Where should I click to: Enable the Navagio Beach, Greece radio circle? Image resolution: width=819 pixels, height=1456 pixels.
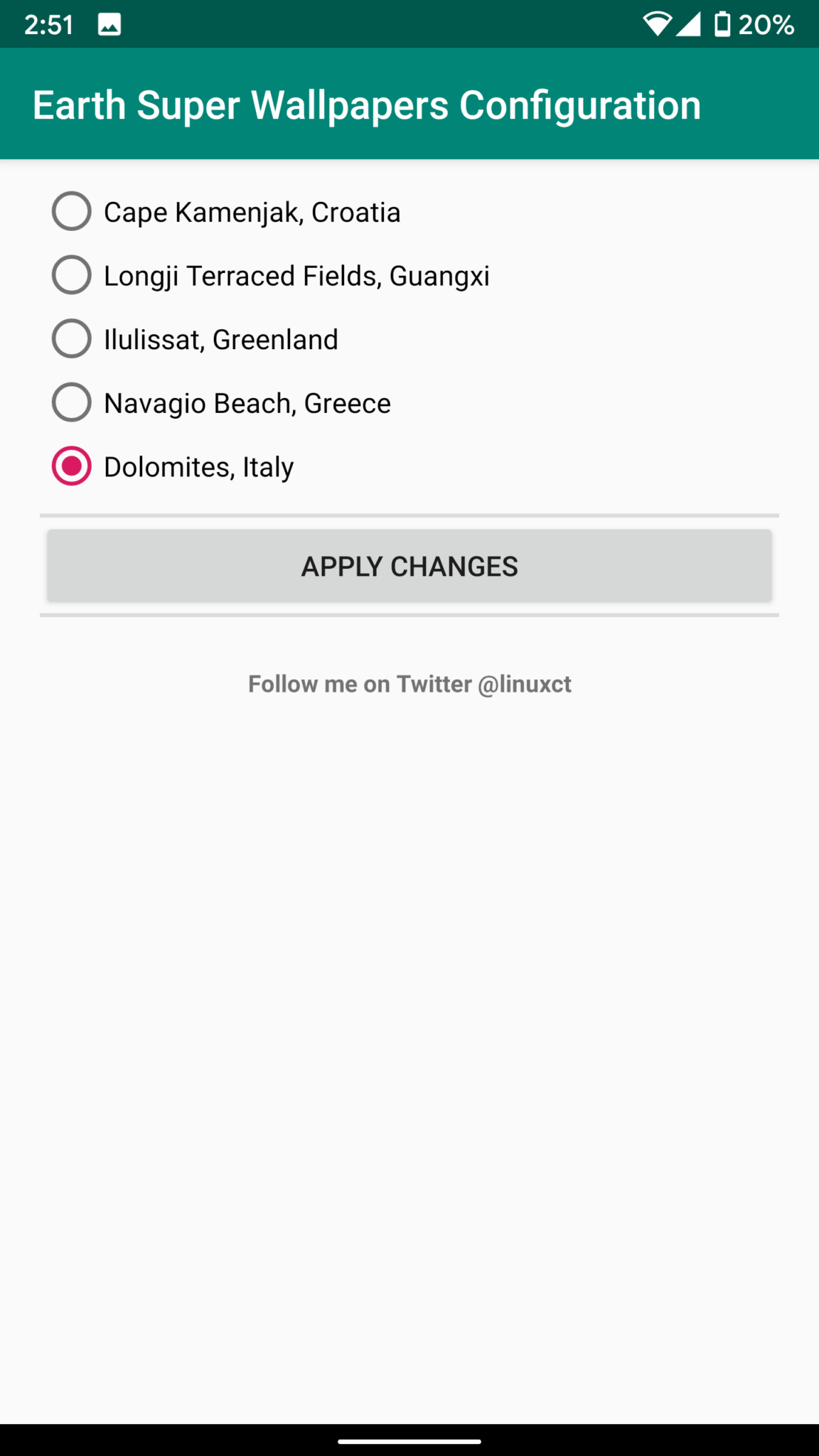72,402
